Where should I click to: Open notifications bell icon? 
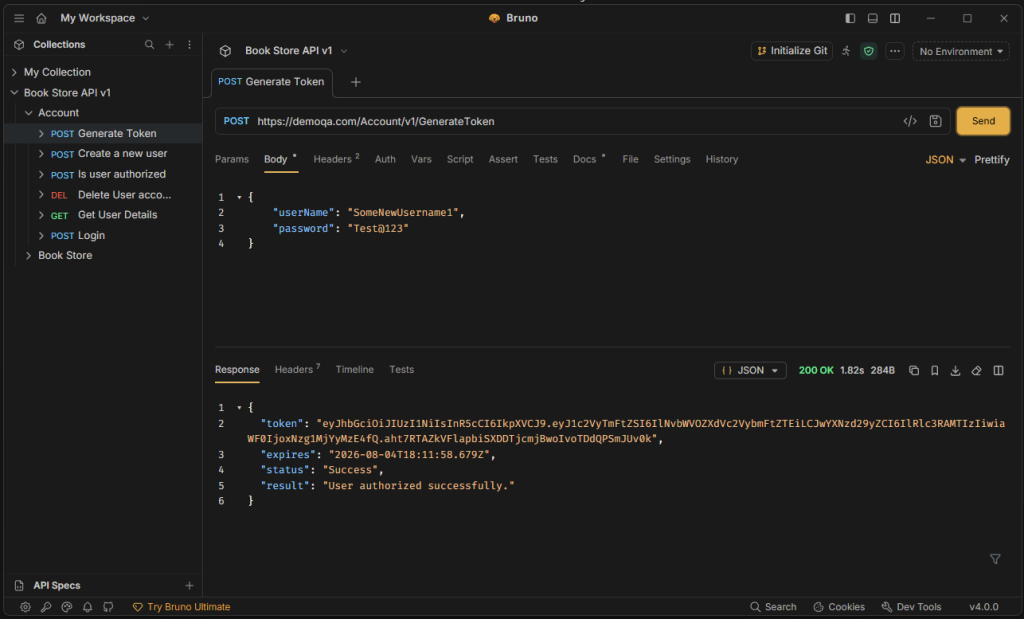88,607
